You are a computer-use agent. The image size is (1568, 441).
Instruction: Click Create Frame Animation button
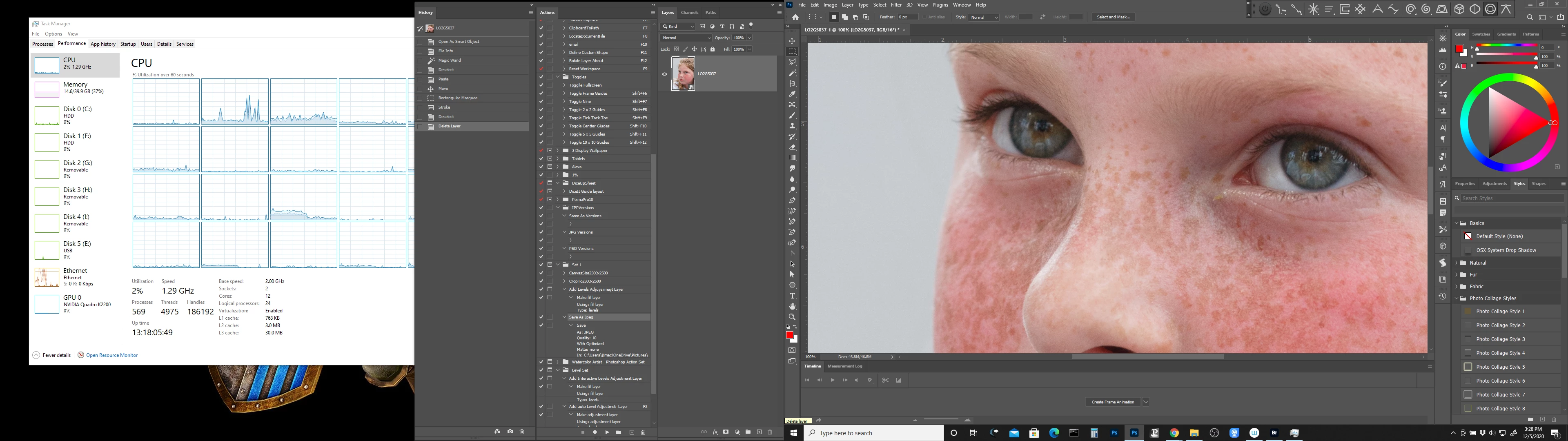tap(1112, 402)
